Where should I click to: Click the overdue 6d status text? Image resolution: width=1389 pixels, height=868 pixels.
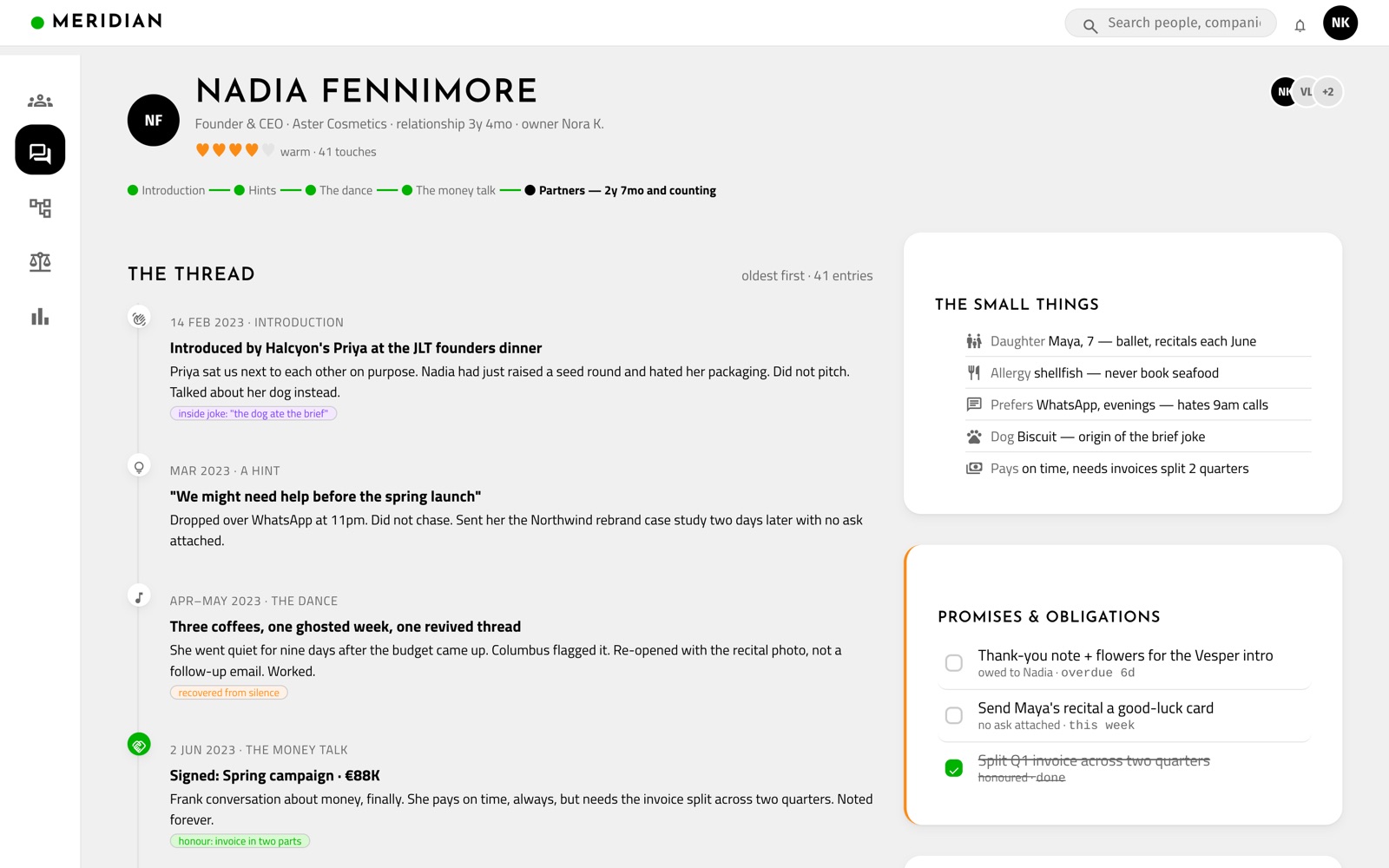(1097, 673)
